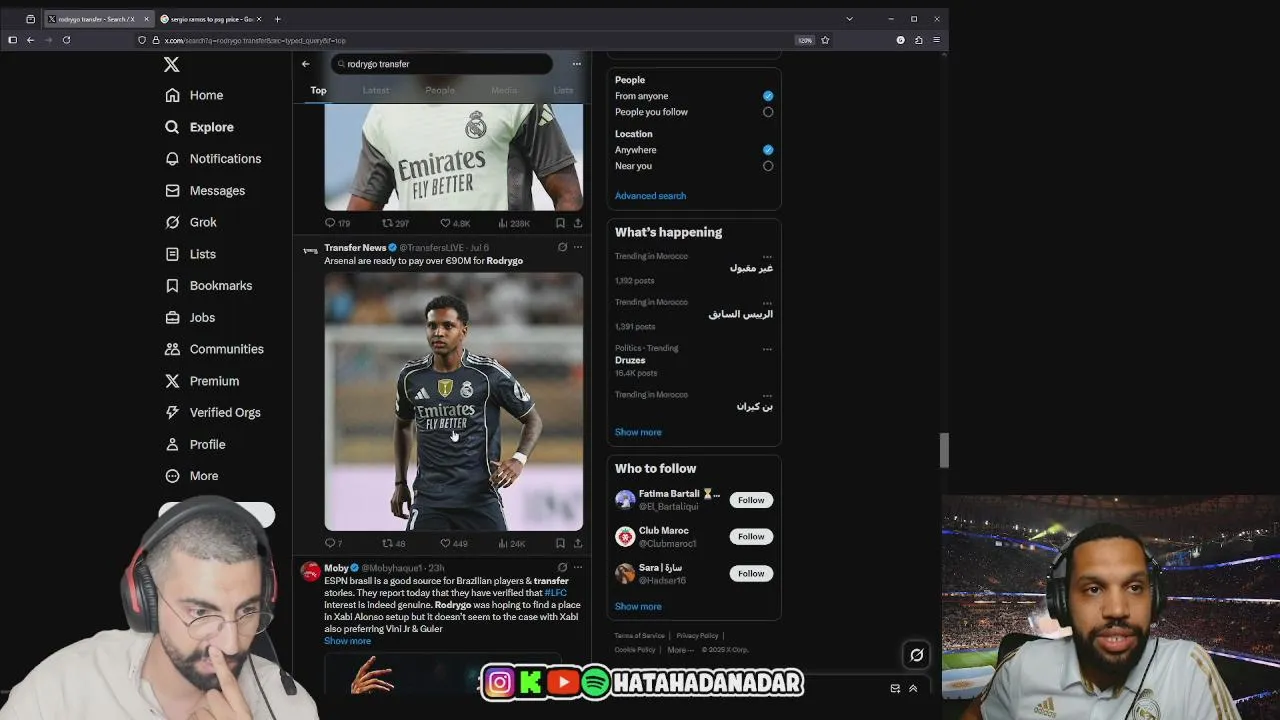Click Grok icon on Transfer News post

562,247
